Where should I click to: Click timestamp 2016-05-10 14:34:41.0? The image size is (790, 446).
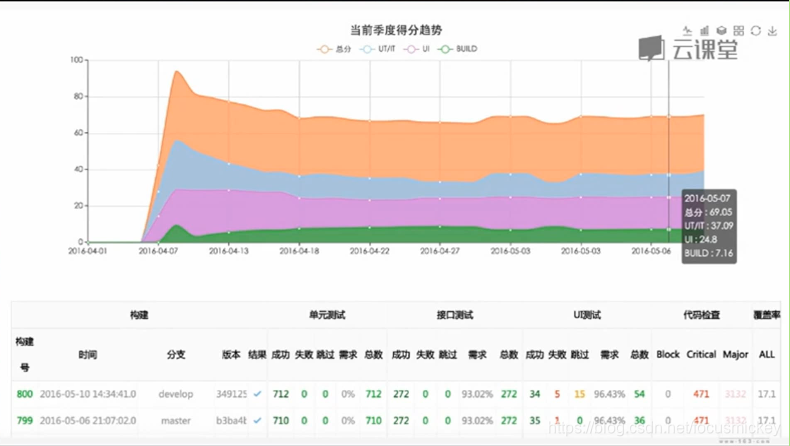88,394
